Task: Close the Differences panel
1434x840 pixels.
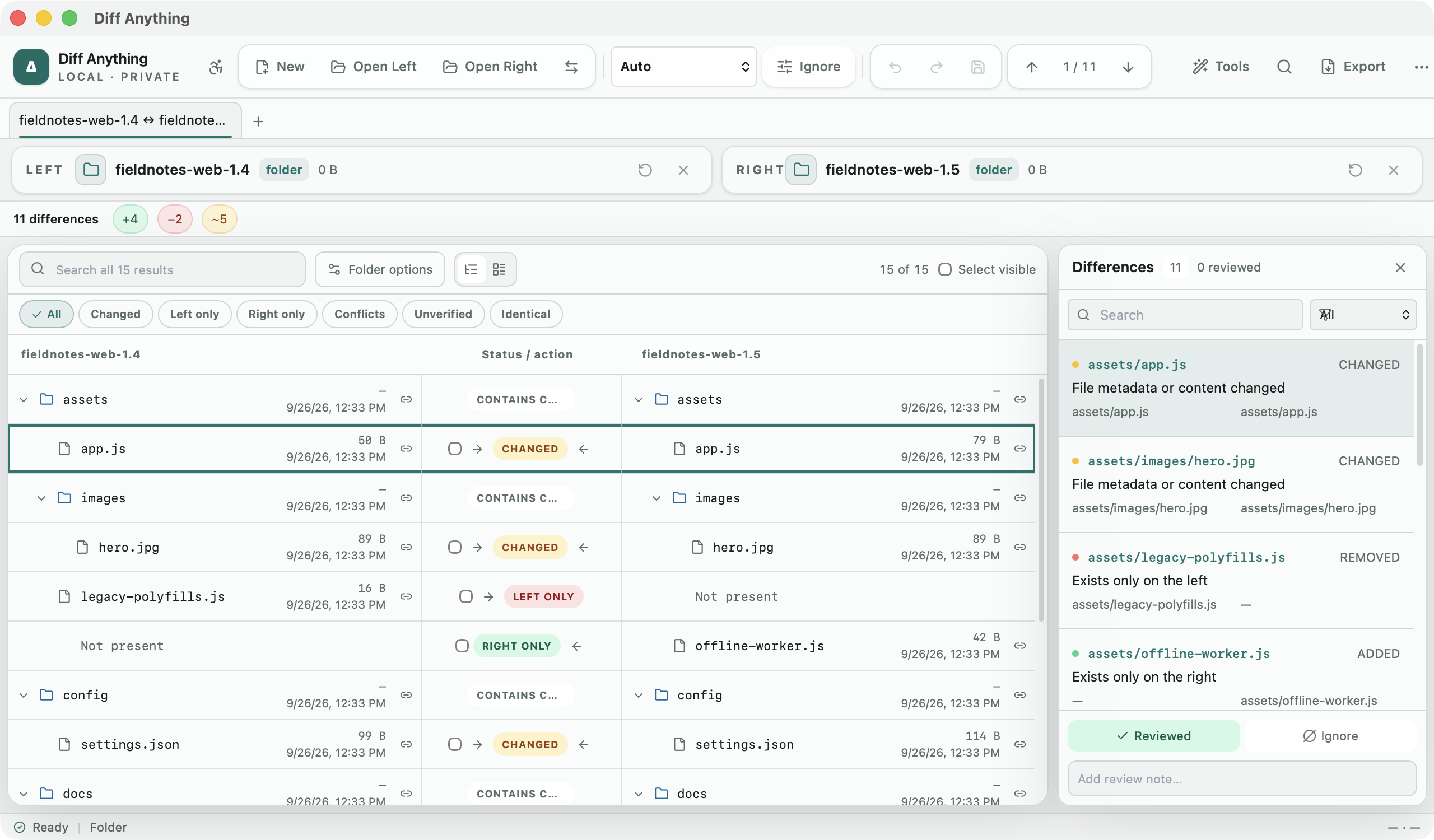Action: [1400, 267]
